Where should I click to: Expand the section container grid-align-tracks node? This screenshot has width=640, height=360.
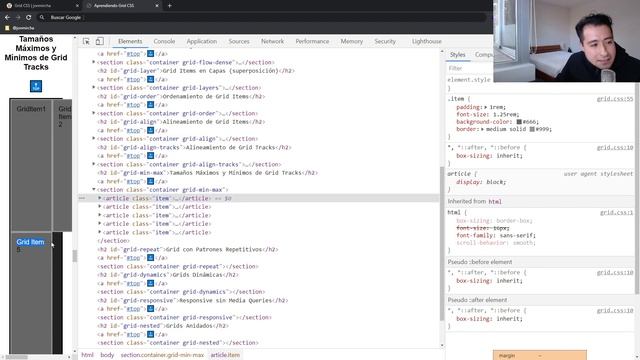[x=93, y=164]
